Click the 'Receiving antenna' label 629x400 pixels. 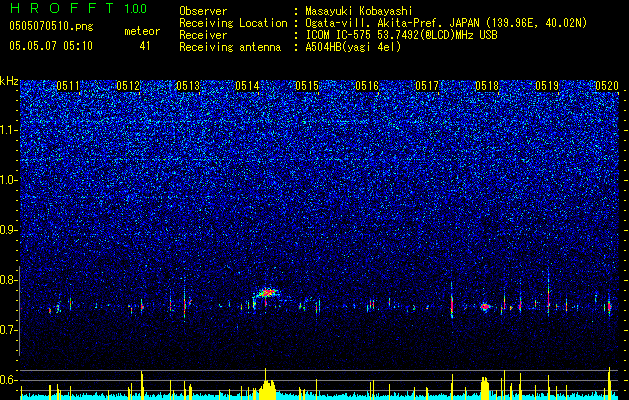230,47
